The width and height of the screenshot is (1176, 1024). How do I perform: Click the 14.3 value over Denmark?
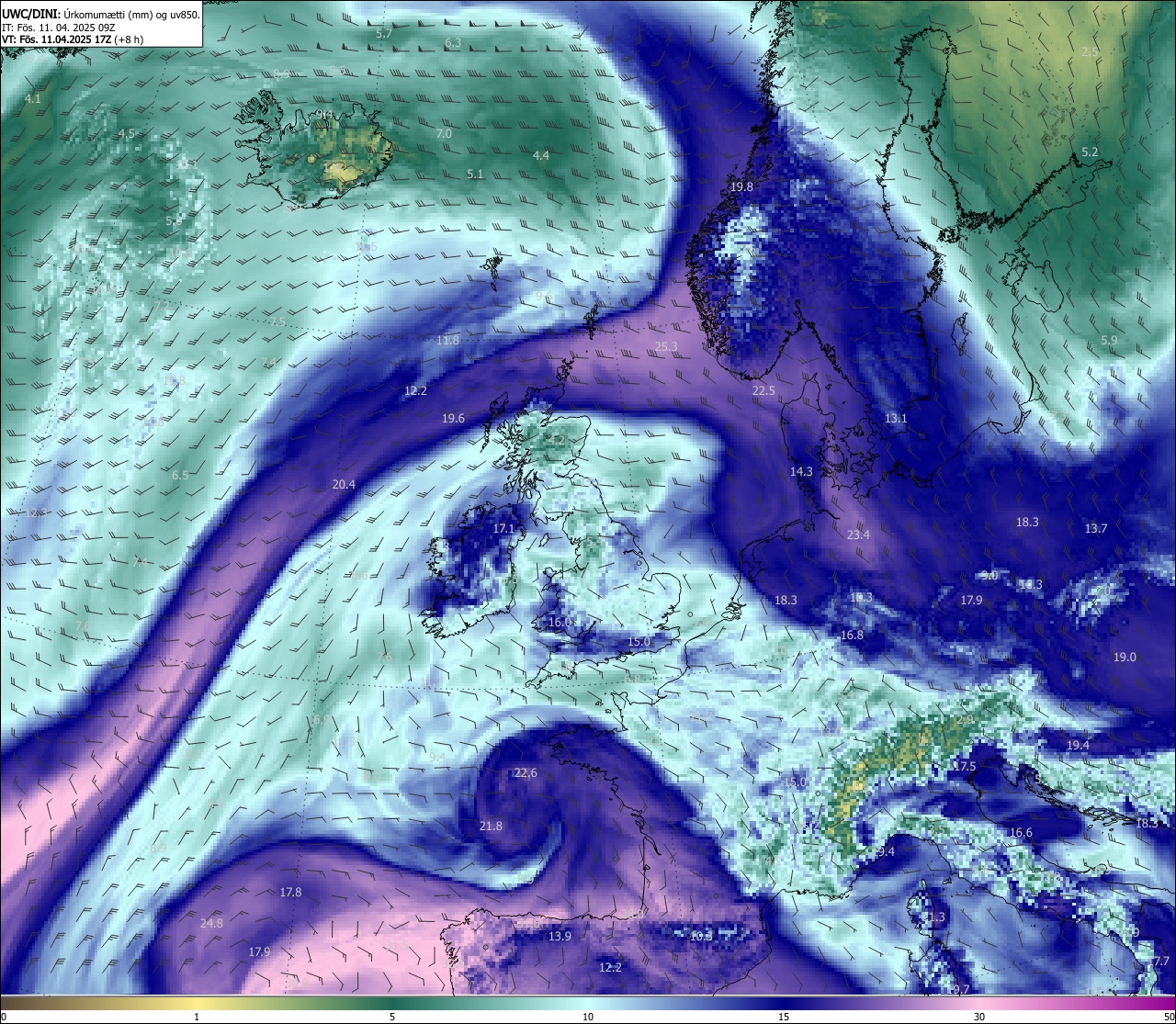tap(801, 471)
